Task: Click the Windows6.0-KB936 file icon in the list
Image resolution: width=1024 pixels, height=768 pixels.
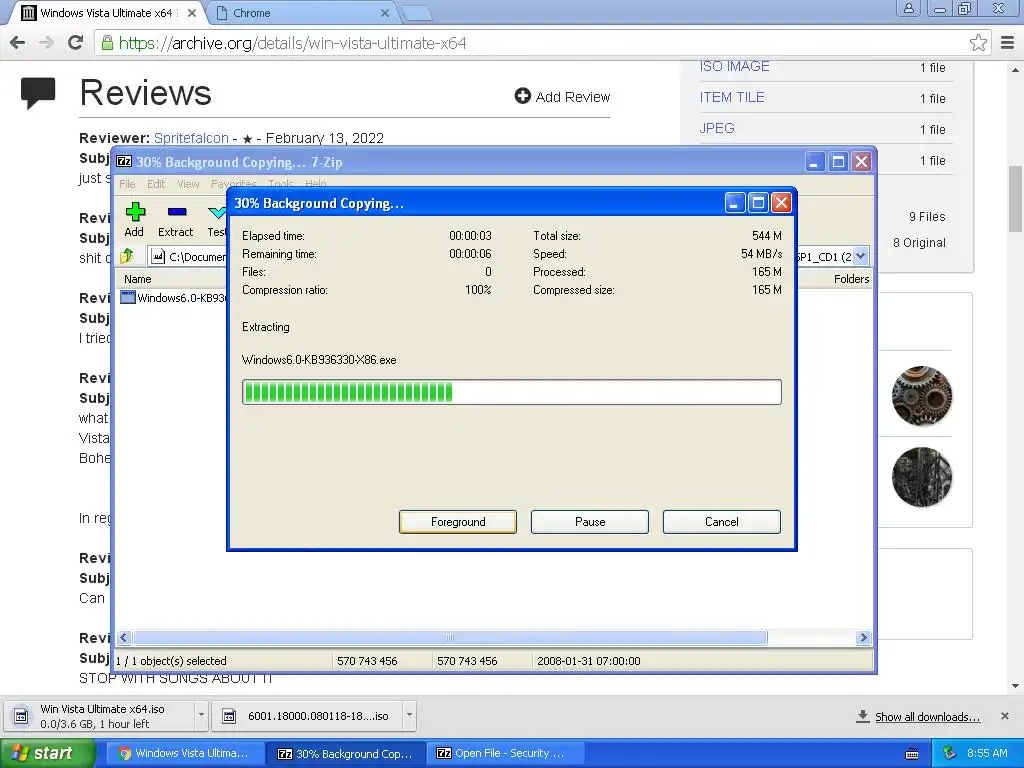Action: pyautogui.click(x=127, y=298)
